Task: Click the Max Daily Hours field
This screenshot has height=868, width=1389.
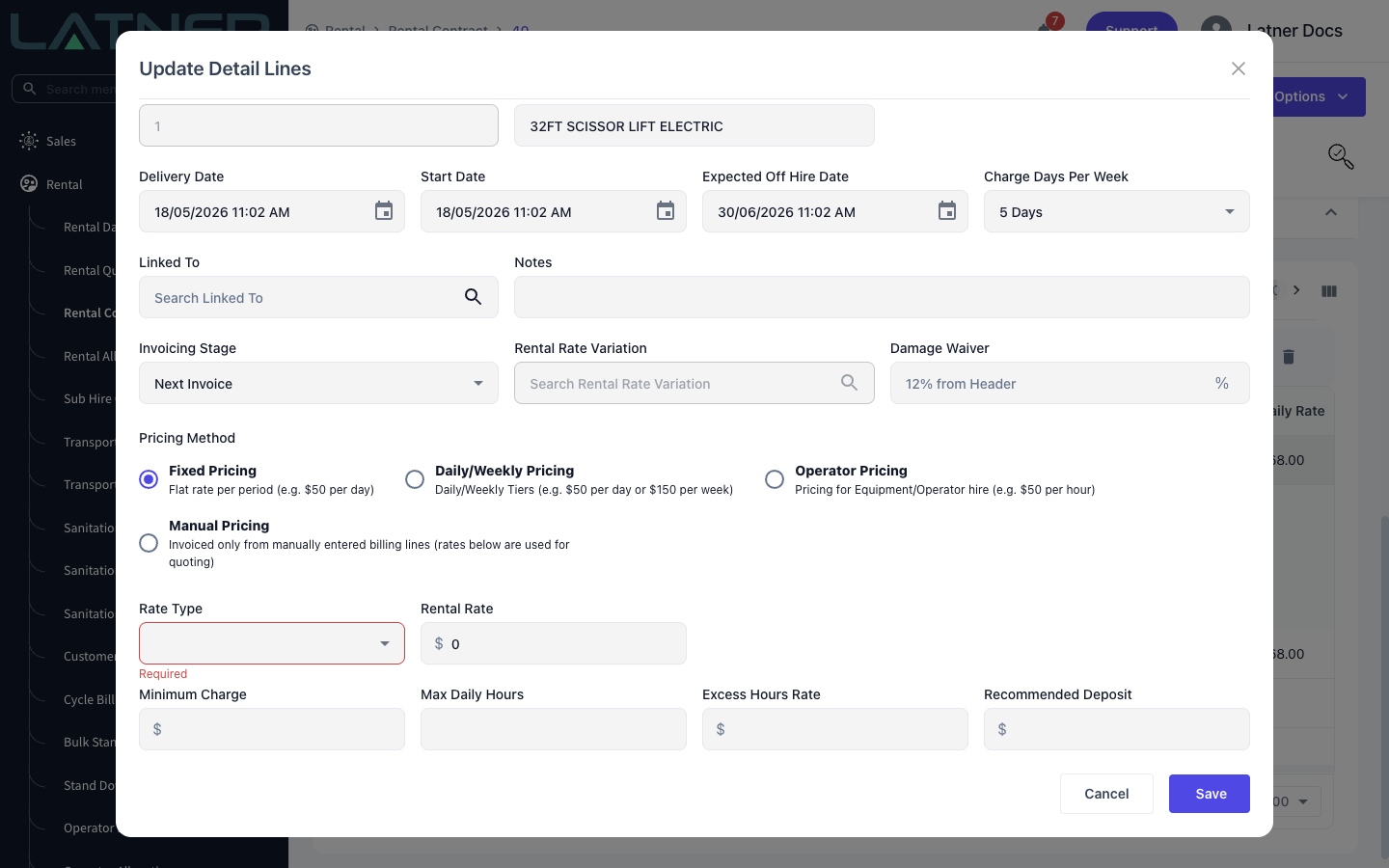Action: [x=554, y=729]
